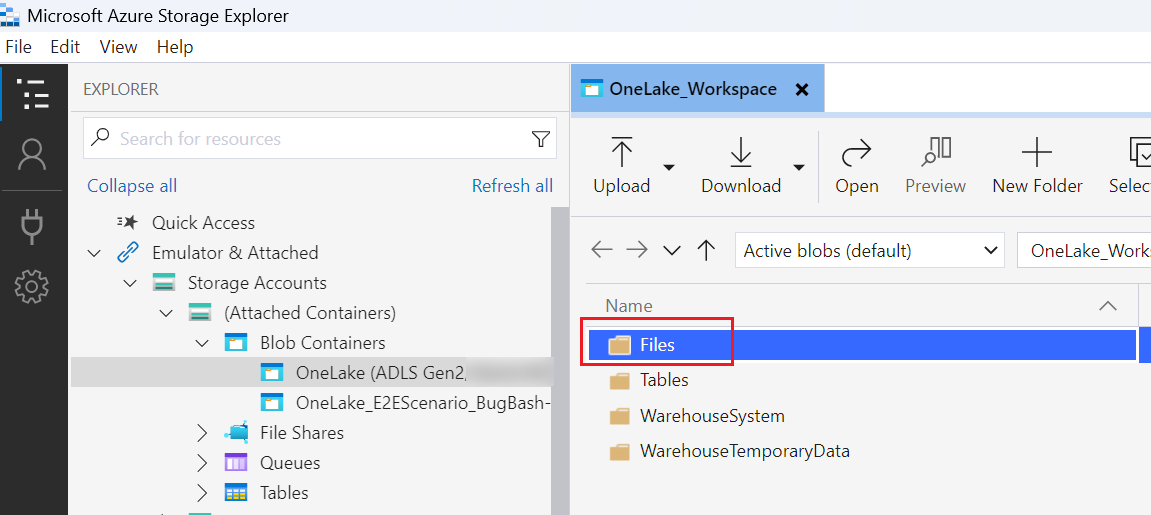Click the Quick Access star icon

128,222
